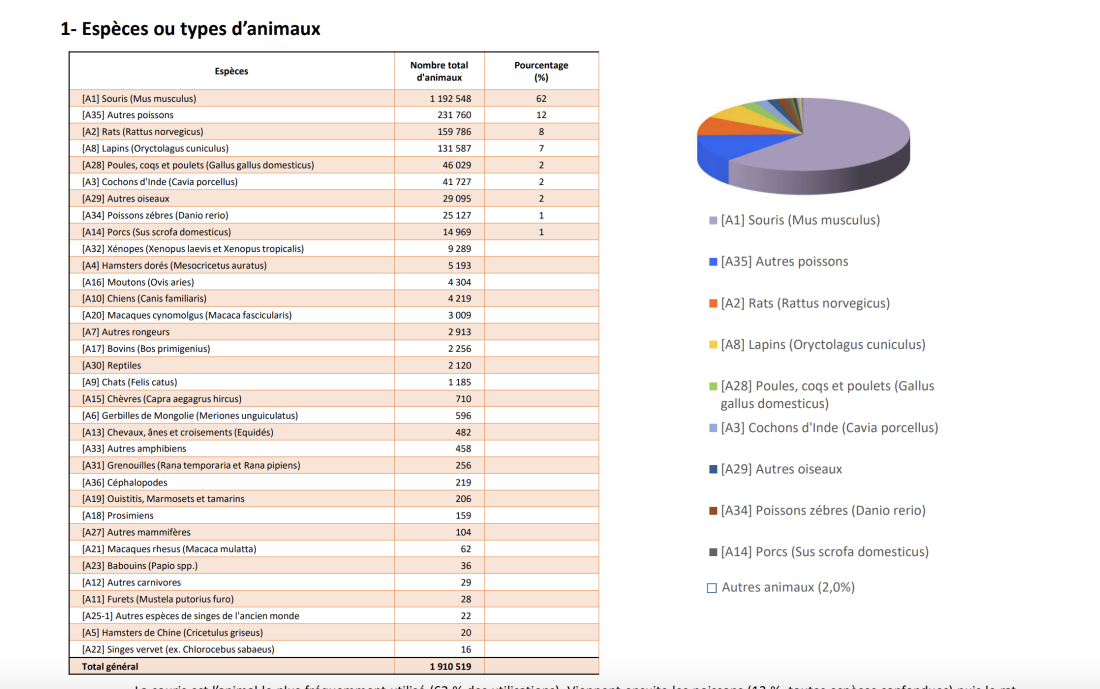Click the '[A7] Autres rongeurs' row label
This screenshot has width=1100, height=689.
click(x=126, y=333)
